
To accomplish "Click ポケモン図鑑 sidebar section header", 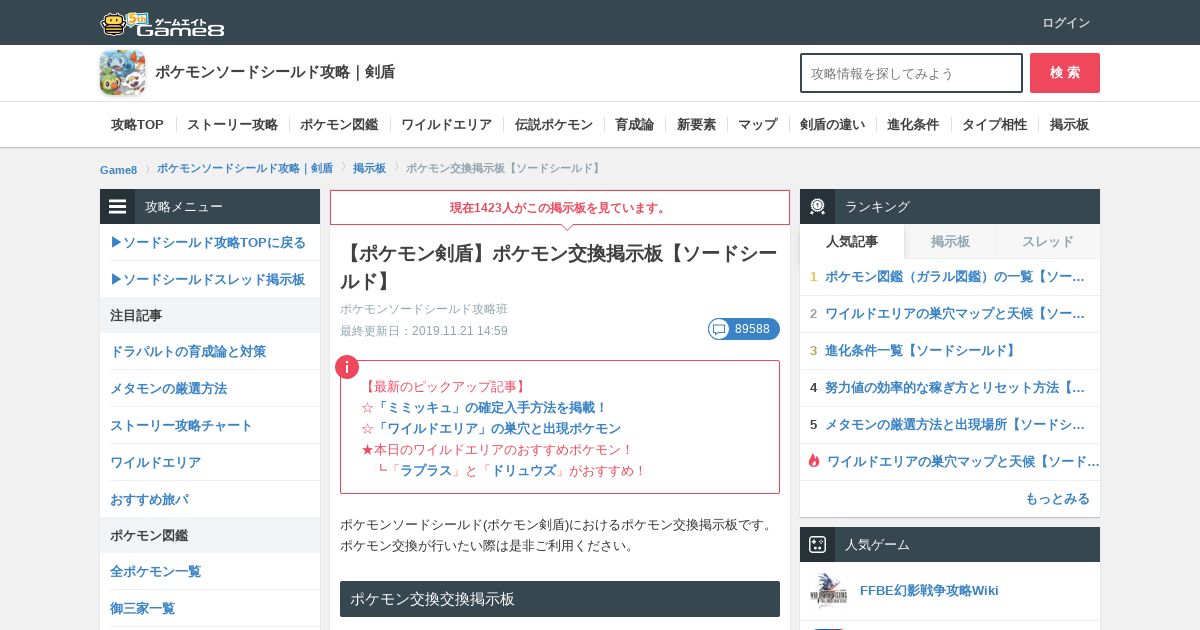I will coord(210,535).
